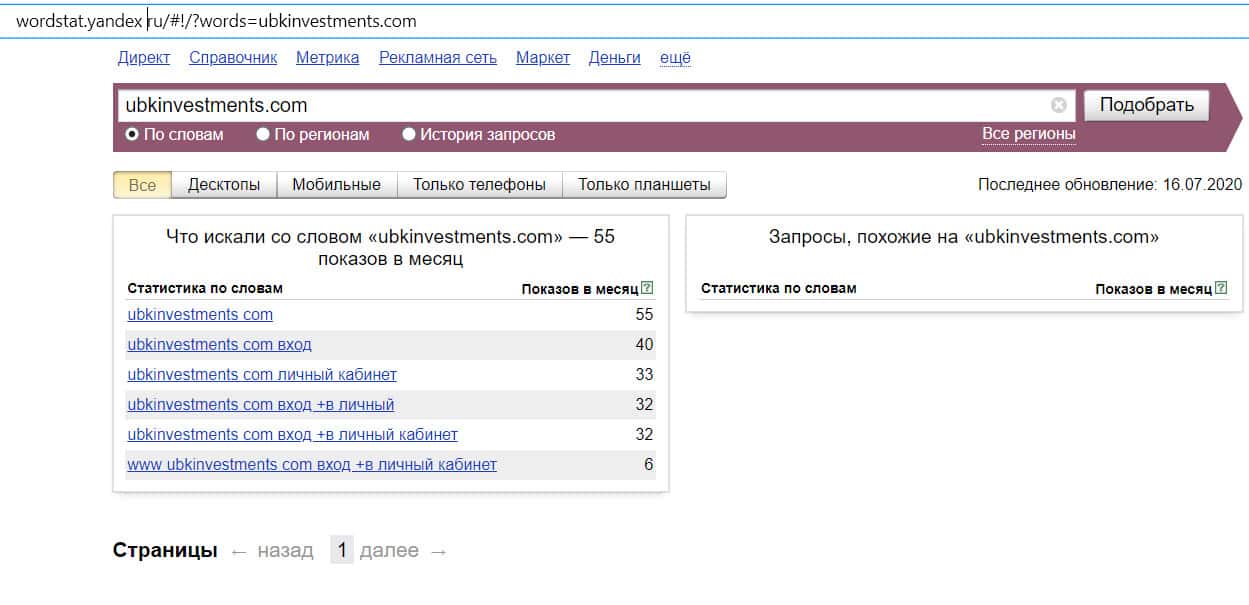Click the 'ubkinvestments com вход' query link
The width and height of the screenshot is (1249, 605).
coord(219,344)
